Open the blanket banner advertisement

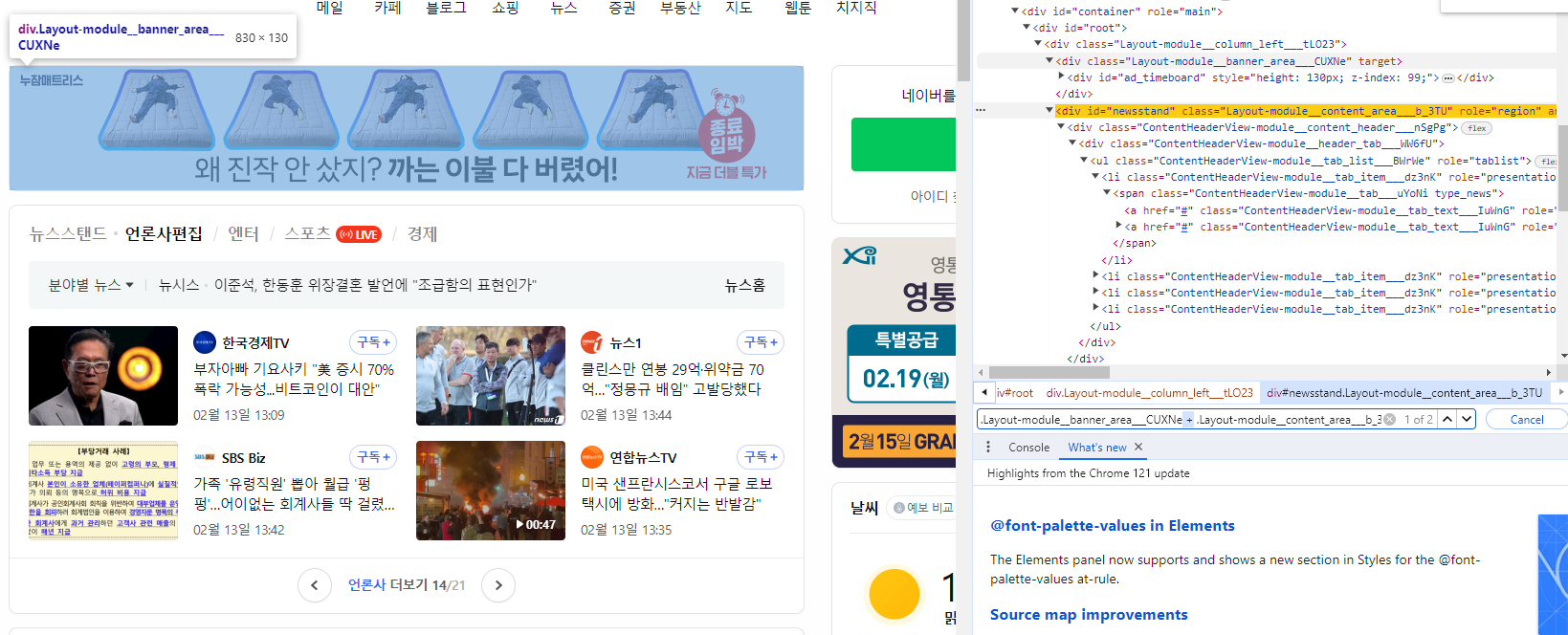[407, 128]
